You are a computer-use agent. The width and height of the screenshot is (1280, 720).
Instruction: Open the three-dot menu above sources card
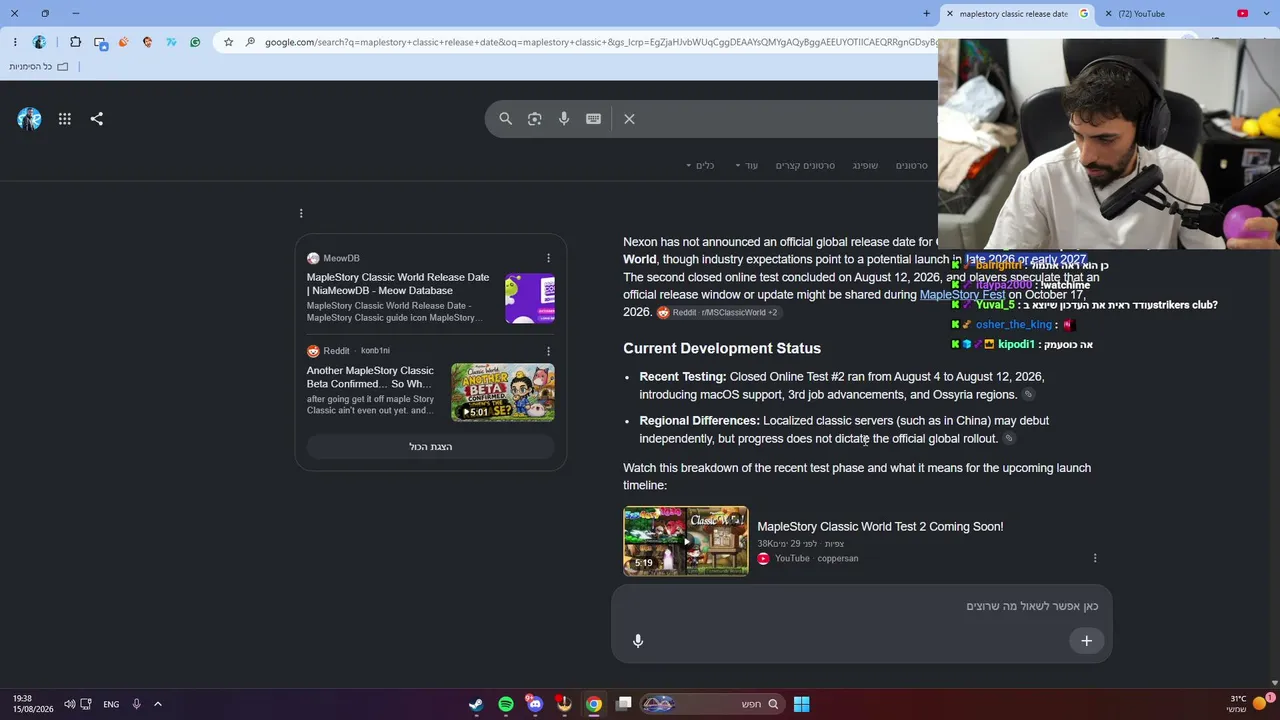(301, 213)
